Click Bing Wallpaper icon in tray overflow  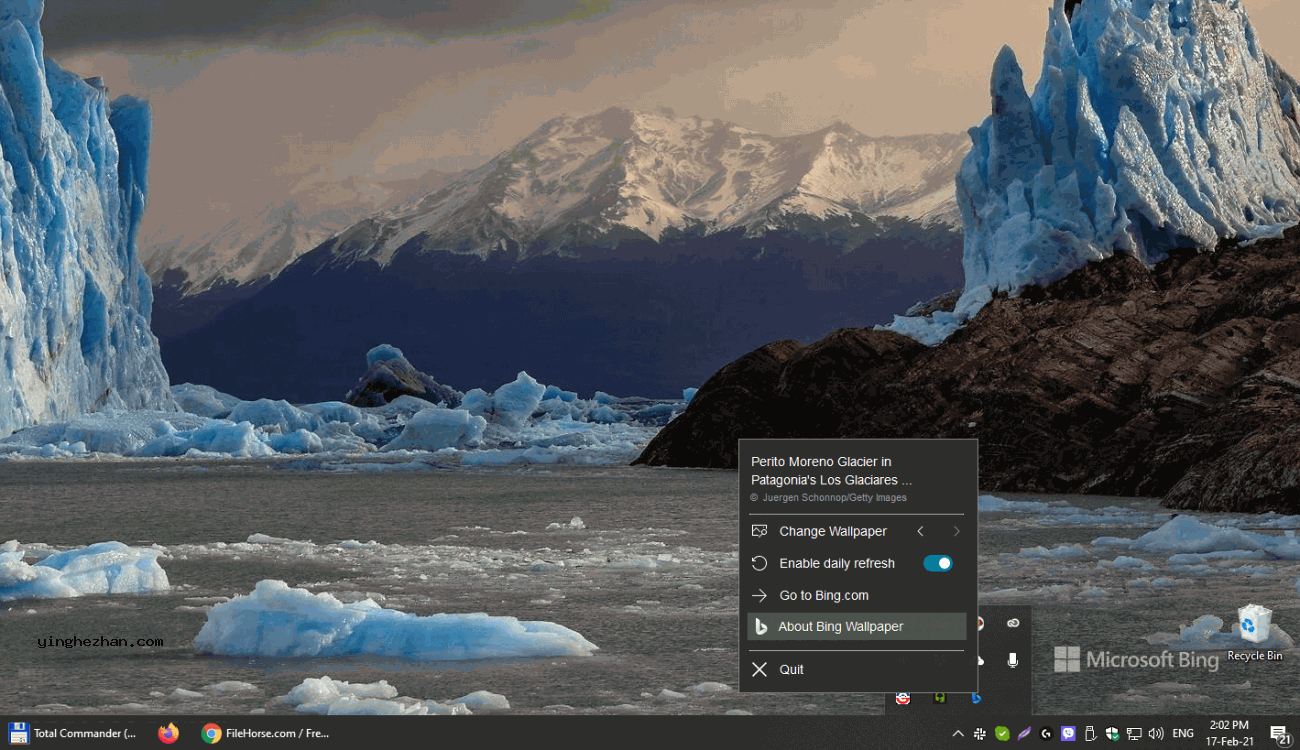coord(977,698)
